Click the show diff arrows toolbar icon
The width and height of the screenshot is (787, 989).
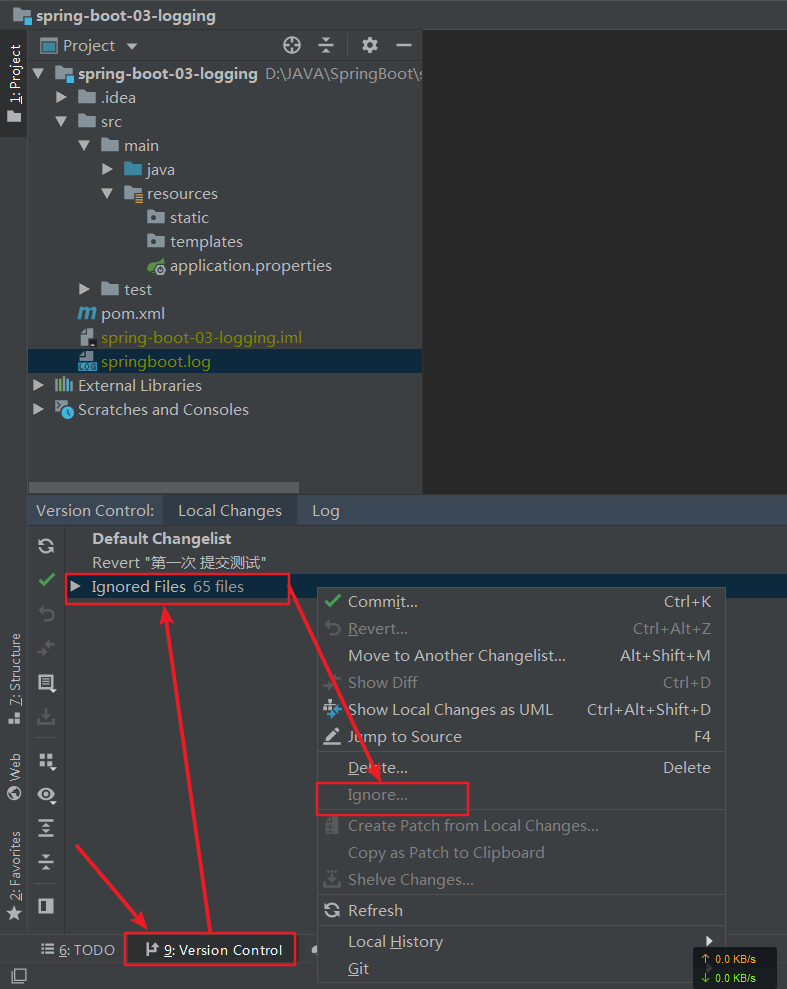pyautogui.click(x=46, y=648)
